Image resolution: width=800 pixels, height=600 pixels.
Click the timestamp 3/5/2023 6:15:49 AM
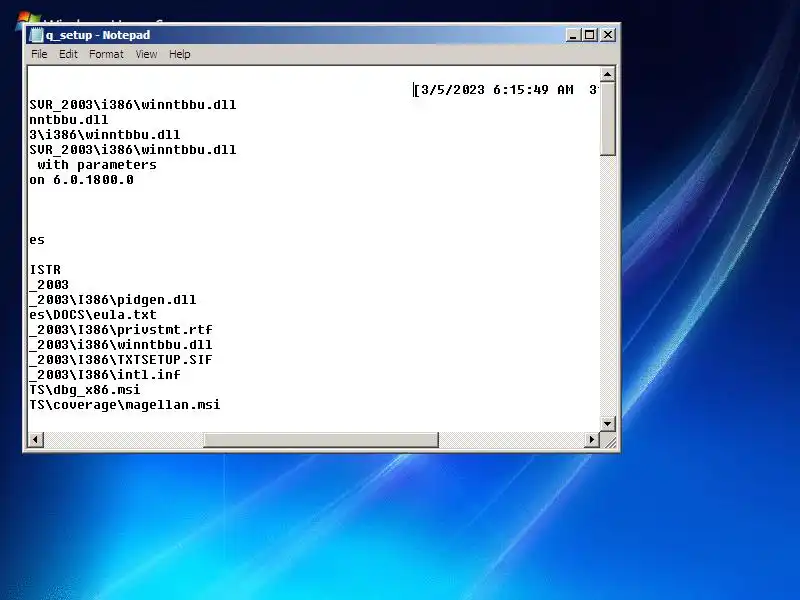pyautogui.click(x=497, y=90)
